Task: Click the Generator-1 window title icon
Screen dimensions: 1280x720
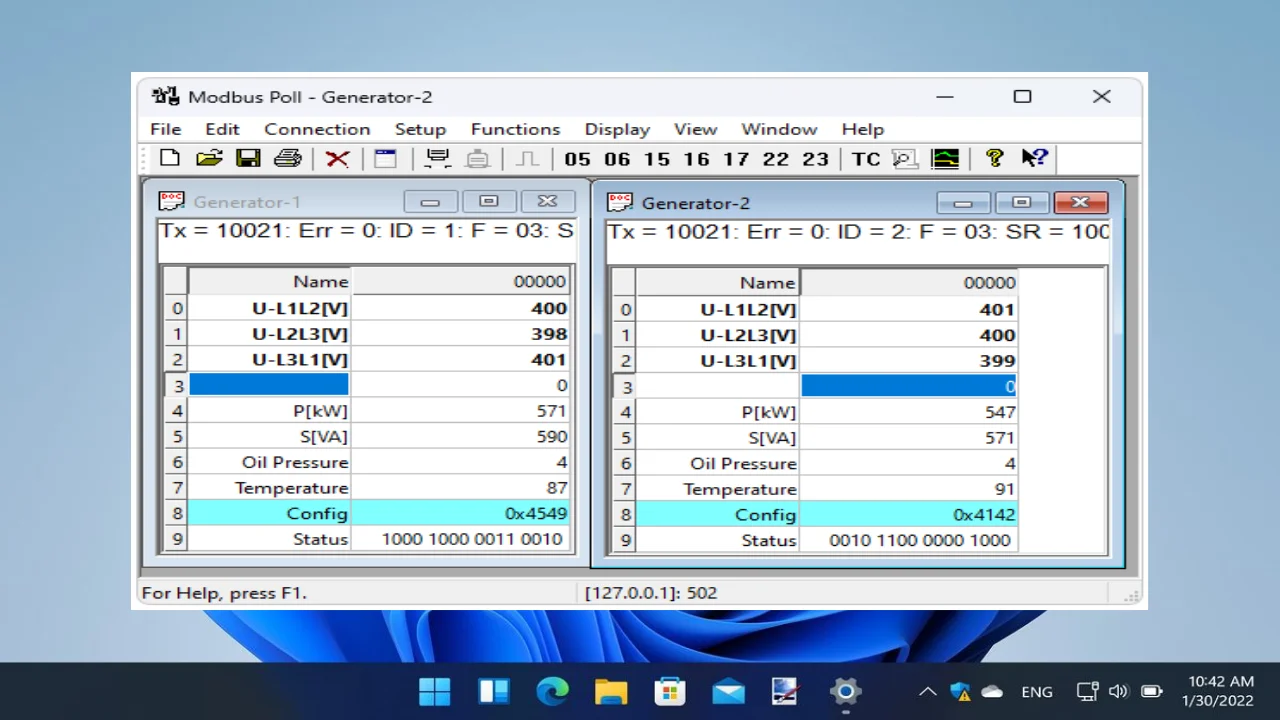Action: 172,202
